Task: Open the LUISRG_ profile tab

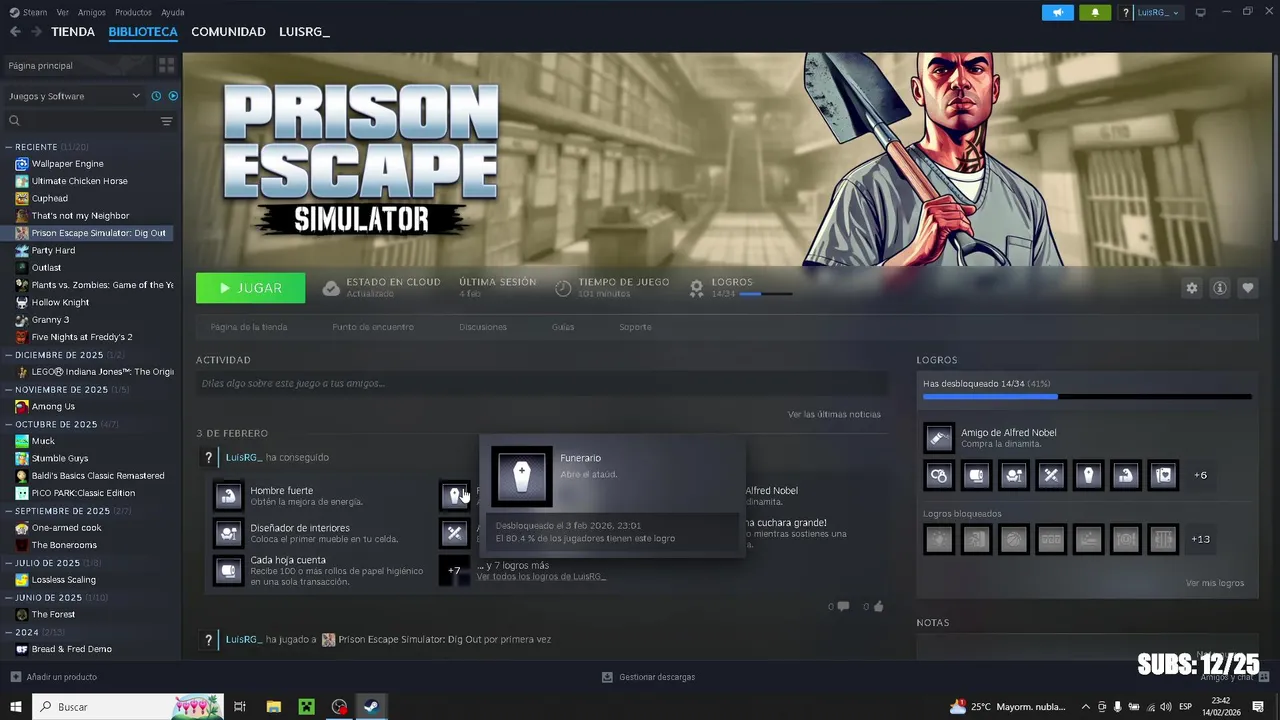Action: (304, 32)
